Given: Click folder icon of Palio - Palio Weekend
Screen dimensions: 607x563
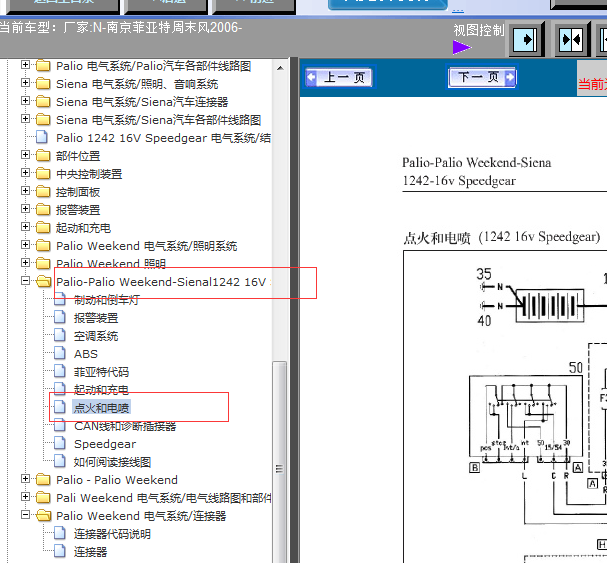Looking at the screenshot, I should coord(43,479).
